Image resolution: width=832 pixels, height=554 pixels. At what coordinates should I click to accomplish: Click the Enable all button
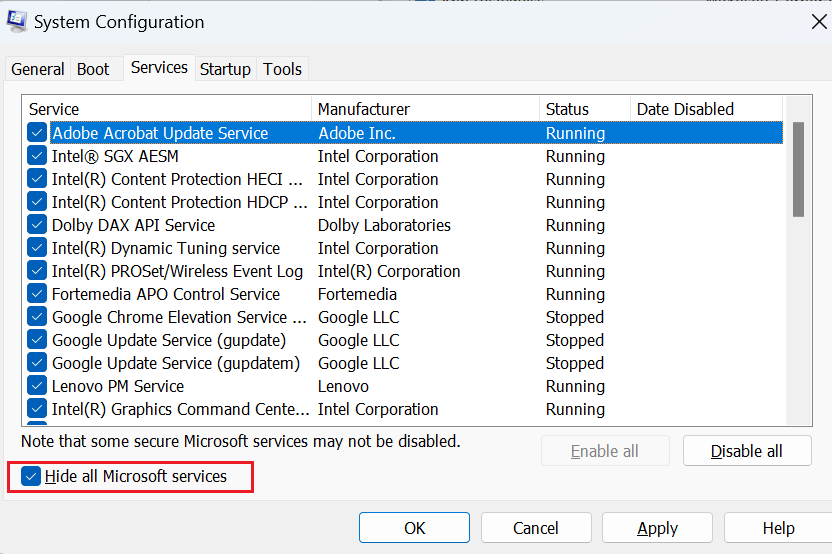(605, 451)
